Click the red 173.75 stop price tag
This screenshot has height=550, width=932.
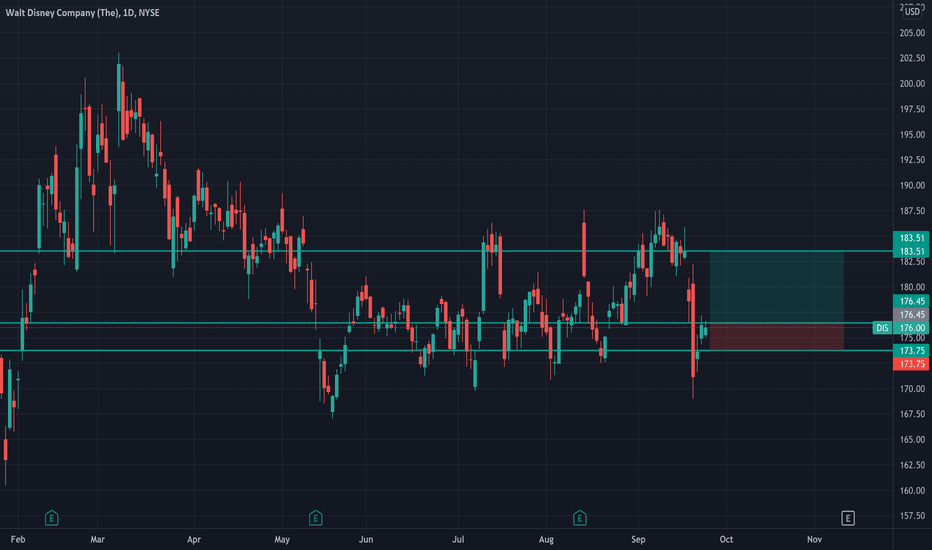[911, 363]
